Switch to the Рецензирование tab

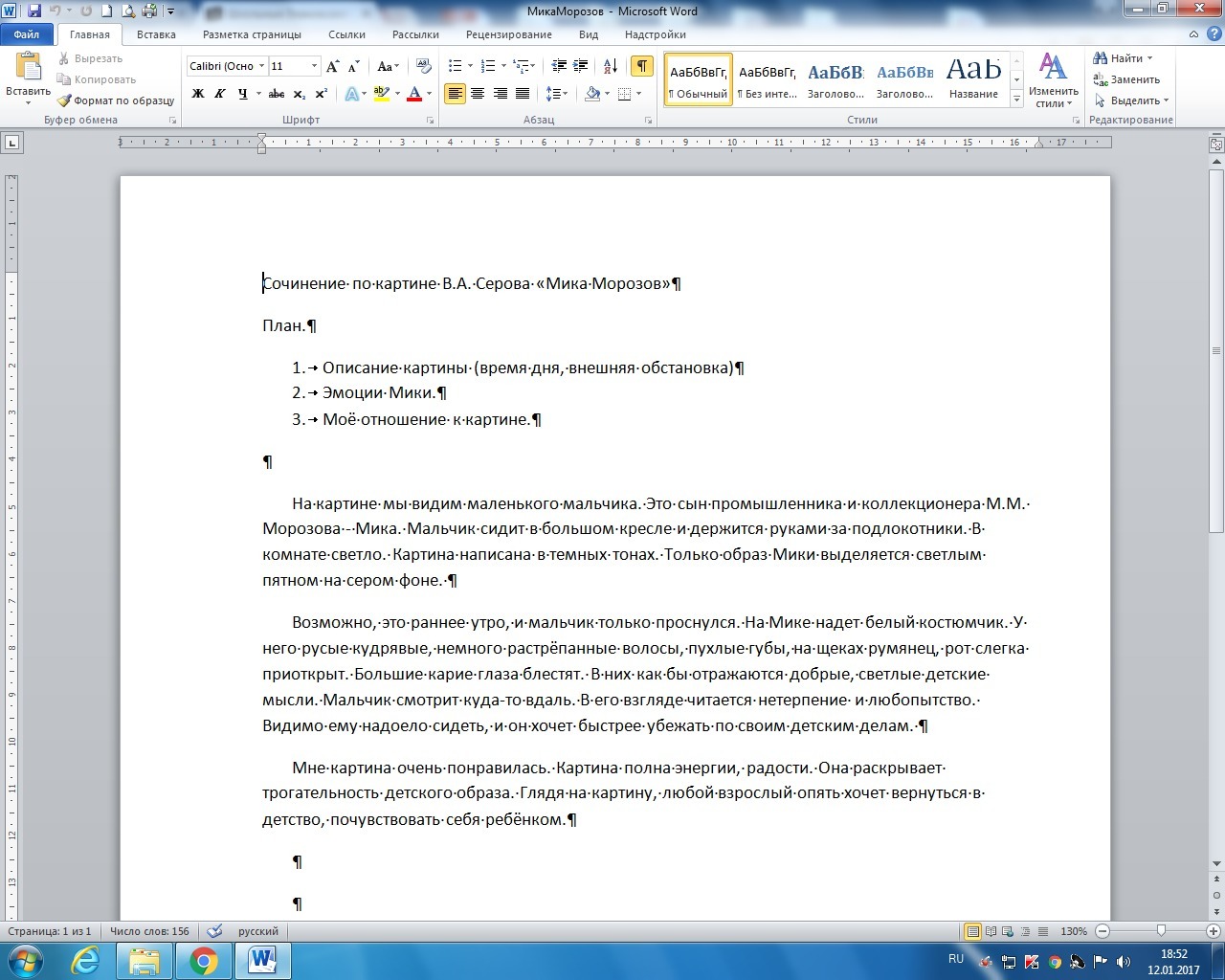[509, 34]
